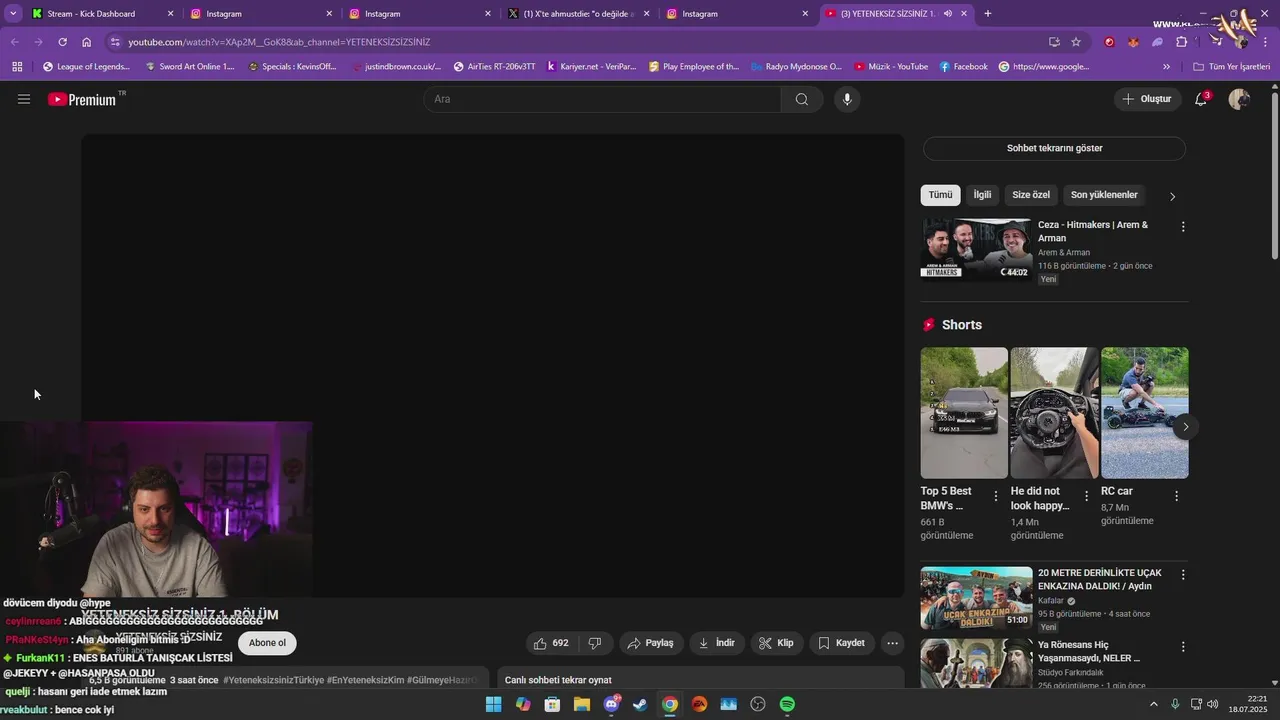
Task: Go back to previous page
Action: (x=14, y=42)
